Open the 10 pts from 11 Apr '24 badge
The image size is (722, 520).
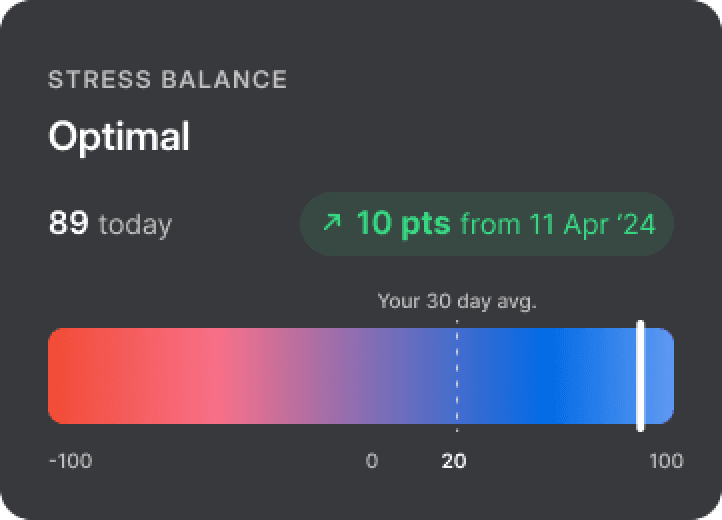click(487, 224)
